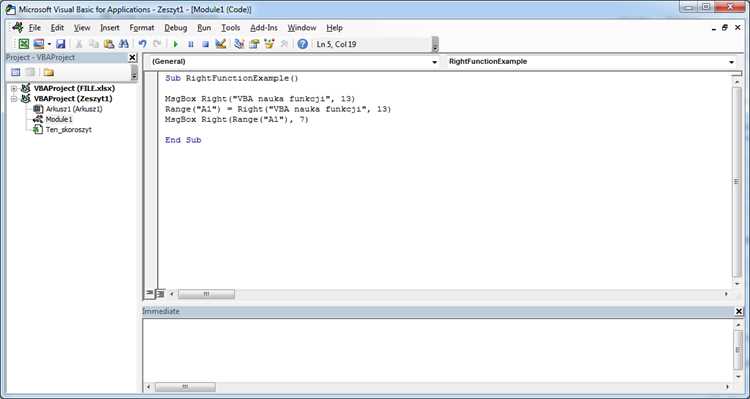Click the Range("A1") = Right code line
The image size is (750, 399).
point(278,109)
